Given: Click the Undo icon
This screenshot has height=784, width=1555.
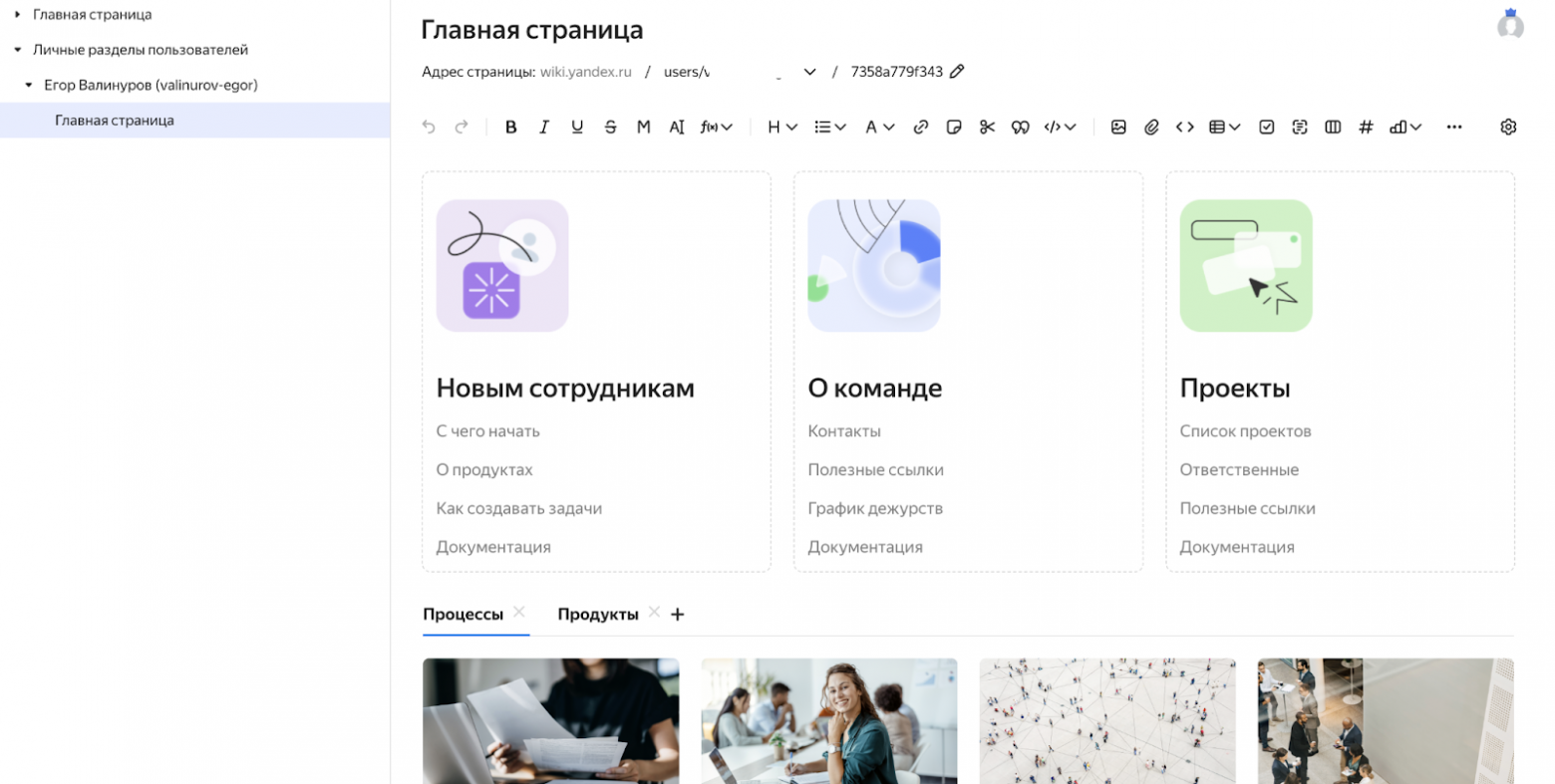Looking at the screenshot, I should coord(429,127).
